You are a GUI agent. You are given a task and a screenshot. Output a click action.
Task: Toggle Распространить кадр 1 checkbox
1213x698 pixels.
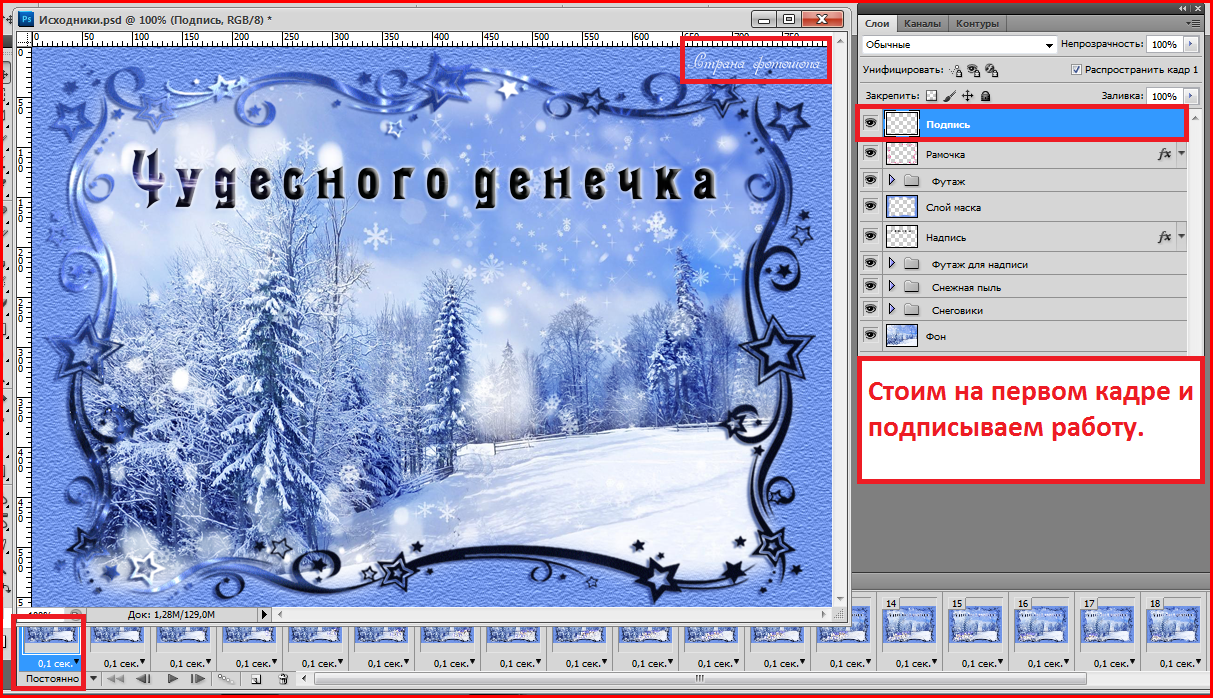(x=1076, y=71)
